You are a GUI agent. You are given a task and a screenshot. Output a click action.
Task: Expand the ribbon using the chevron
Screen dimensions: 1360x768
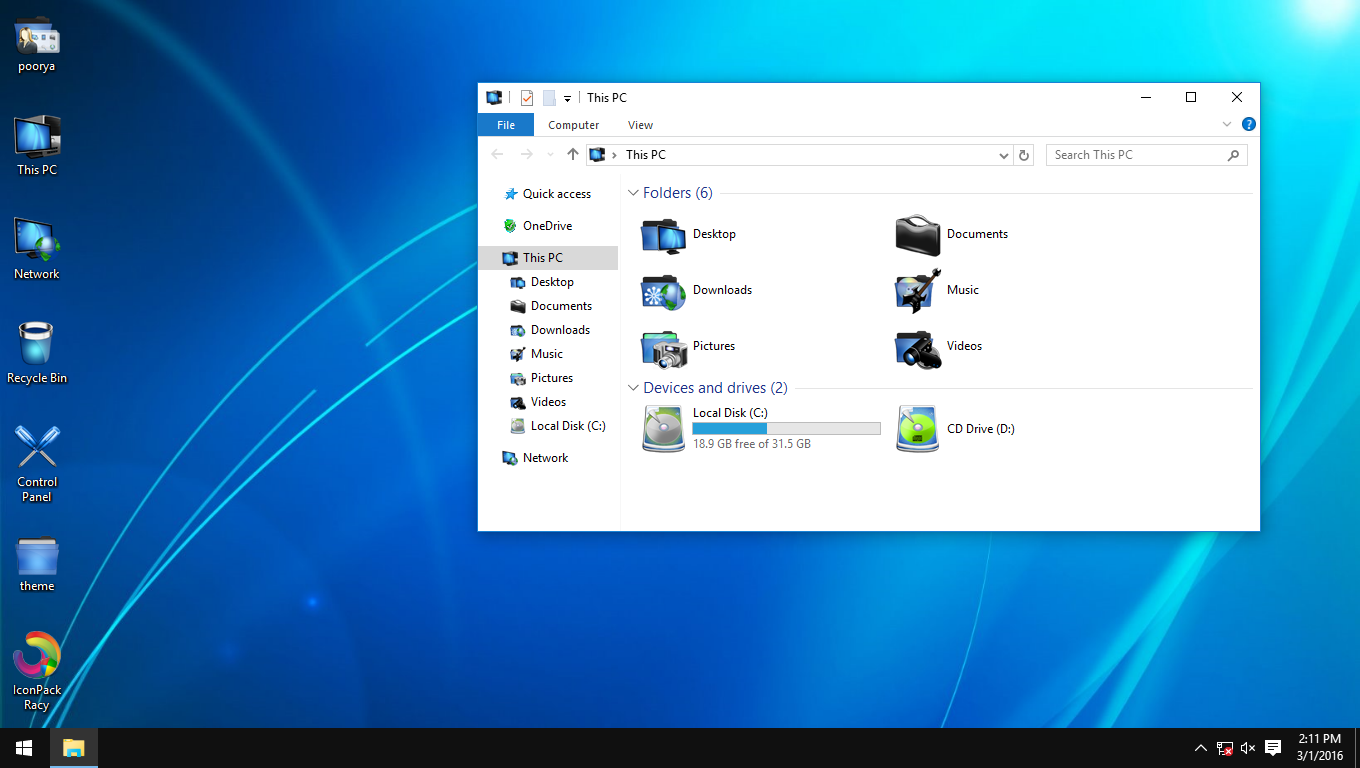[1227, 124]
